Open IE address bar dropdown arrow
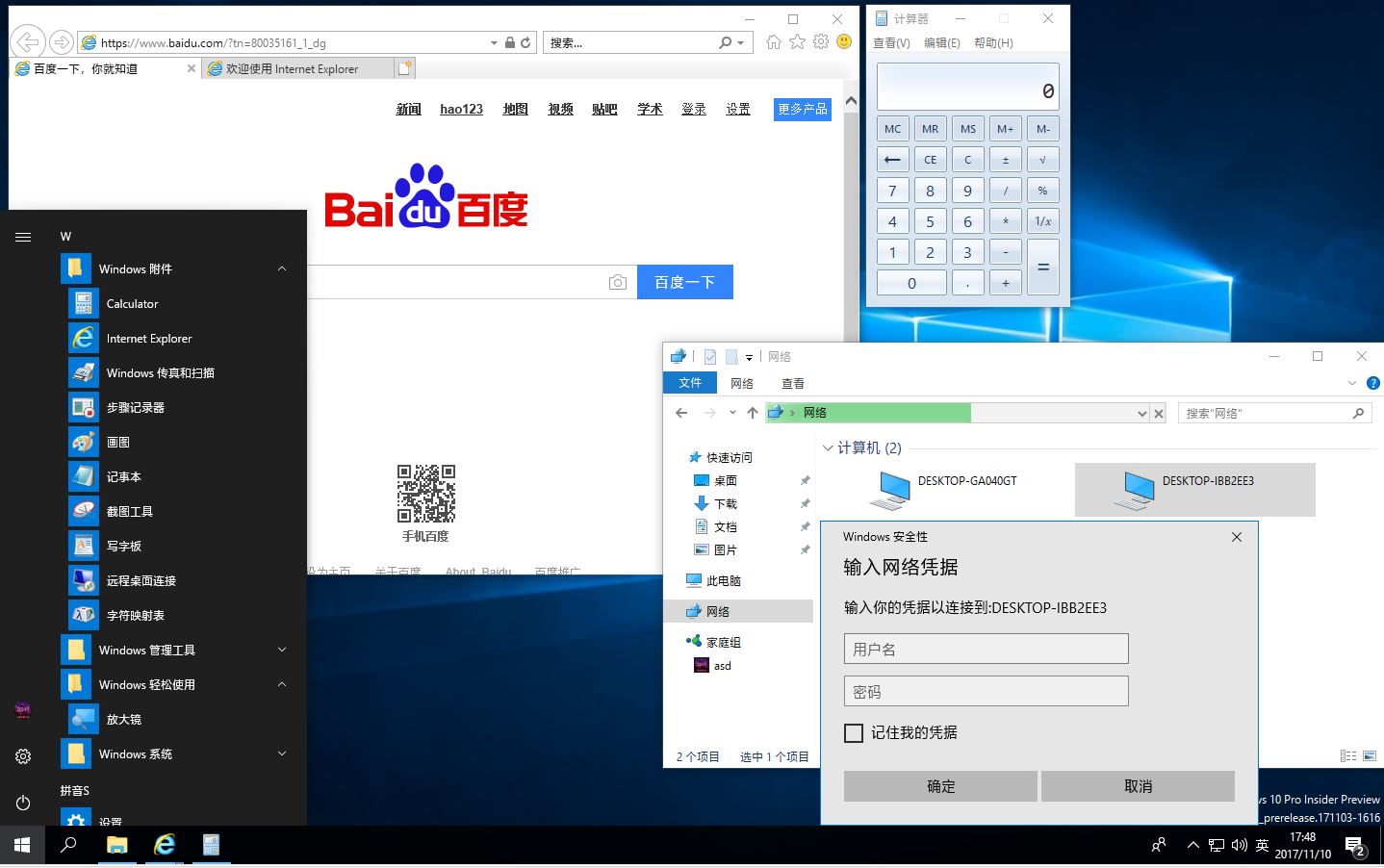1384x868 pixels. click(494, 42)
